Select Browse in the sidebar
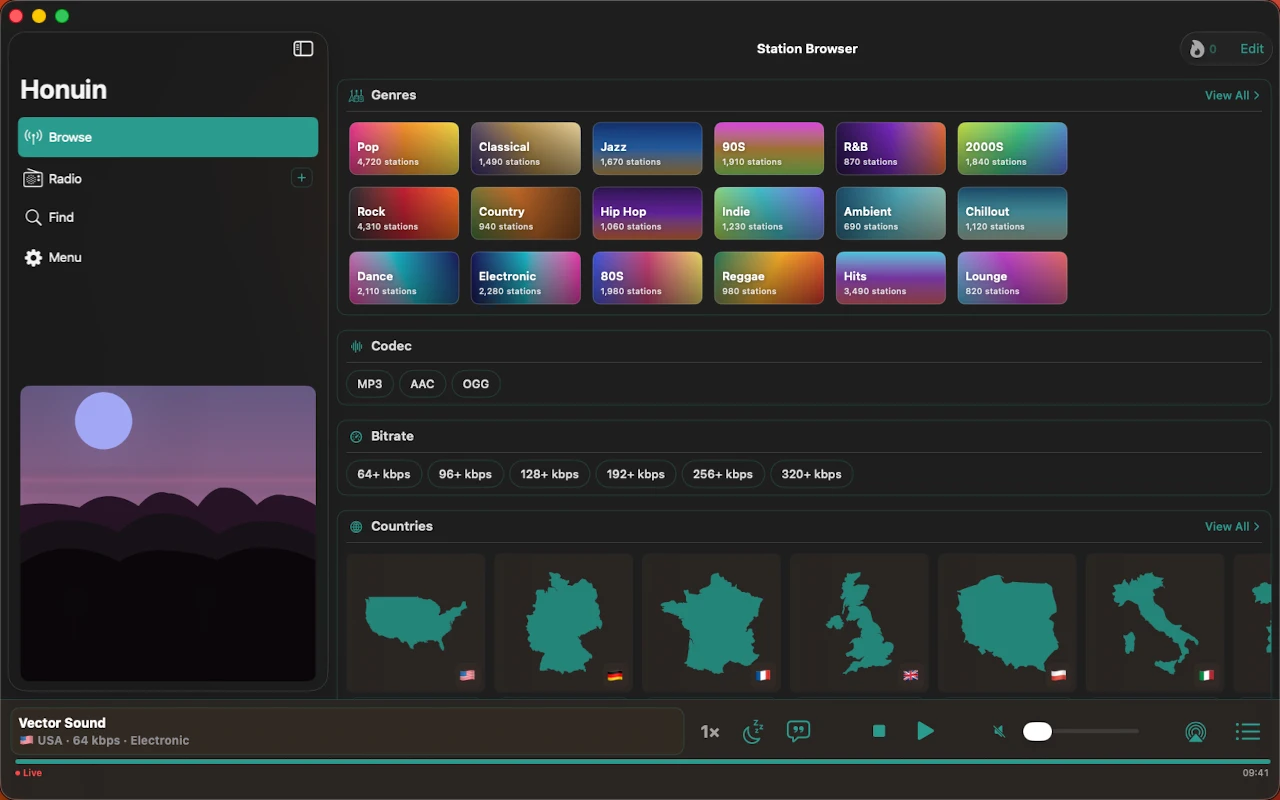This screenshot has width=1280, height=800. (x=168, y=137)
